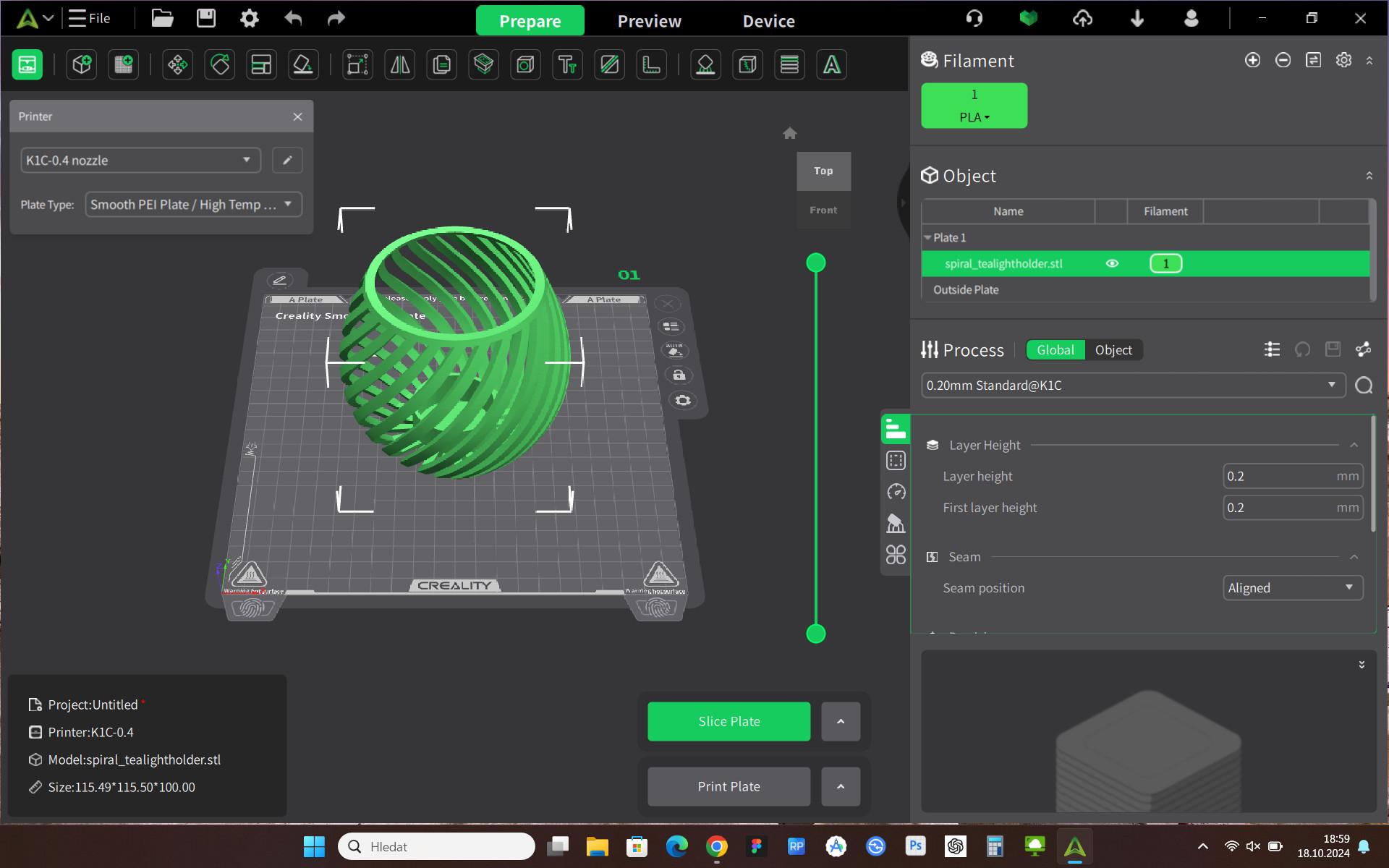Click the Print Plate button

[729, 786]
